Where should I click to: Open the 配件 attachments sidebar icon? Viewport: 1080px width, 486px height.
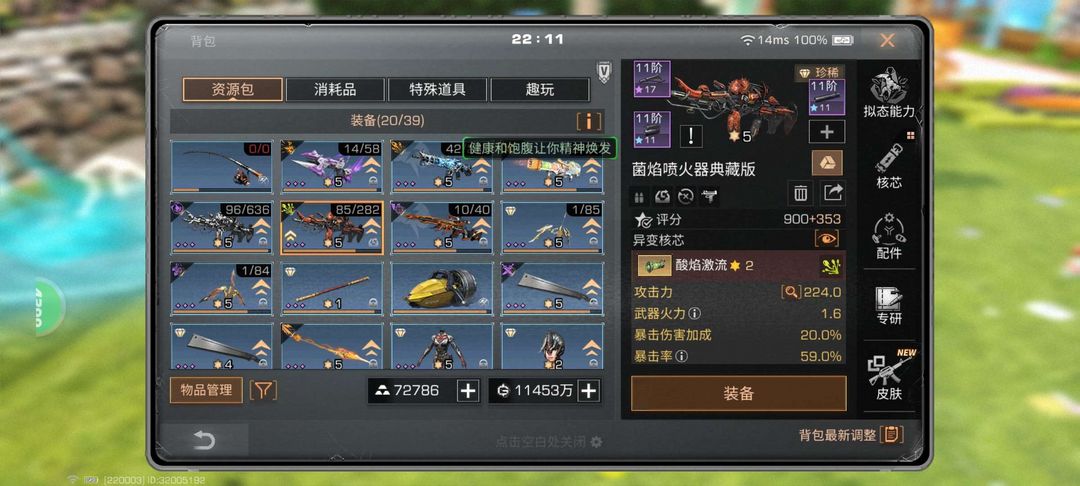[x=889, y=238]
